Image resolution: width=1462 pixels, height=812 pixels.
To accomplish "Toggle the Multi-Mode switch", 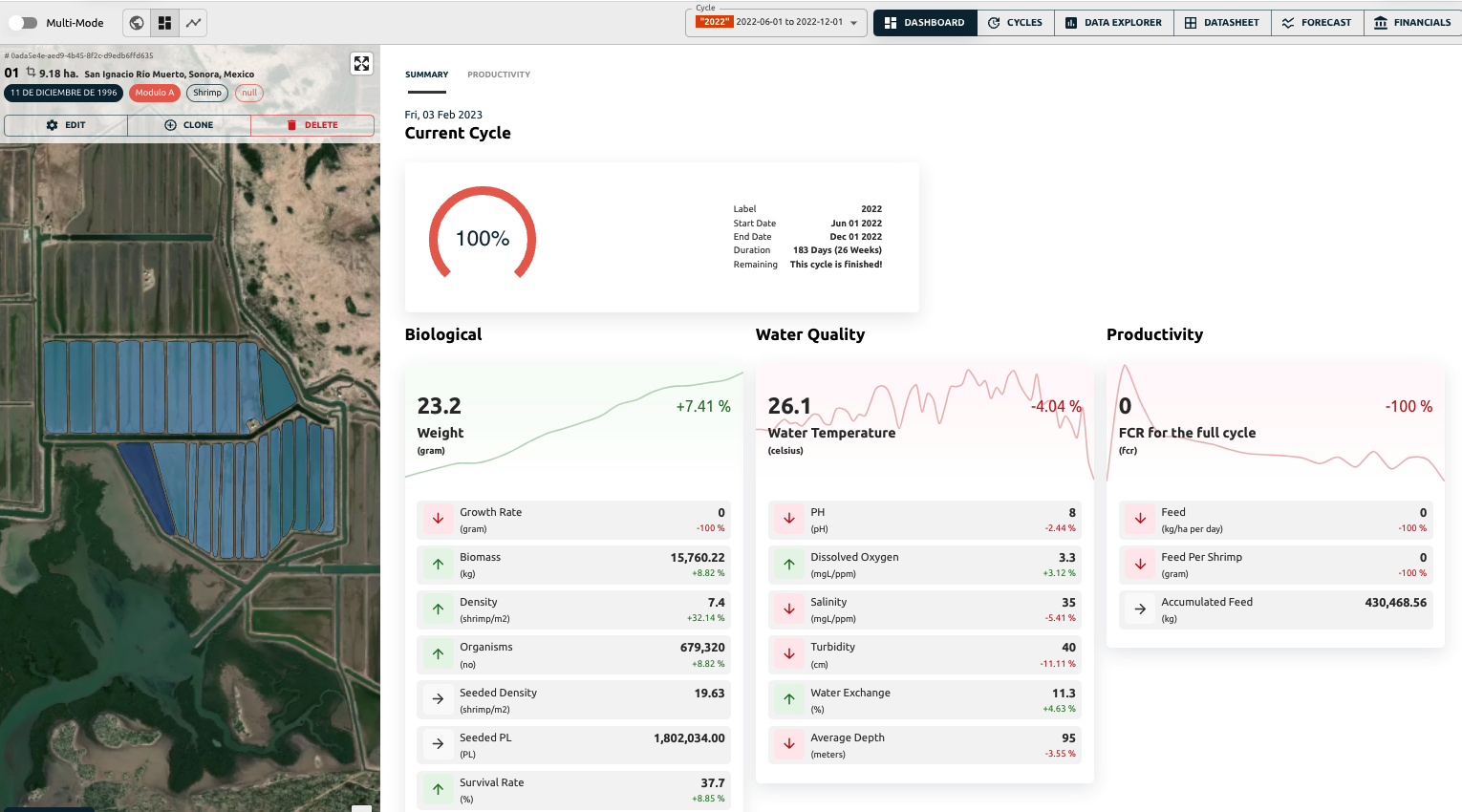I will pos(23,23).
